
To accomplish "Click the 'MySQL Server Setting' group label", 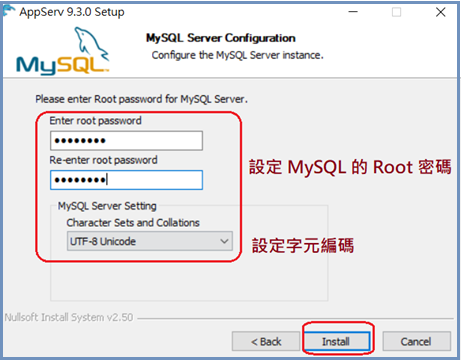I will pyautogui.click(x=107, y=206).
